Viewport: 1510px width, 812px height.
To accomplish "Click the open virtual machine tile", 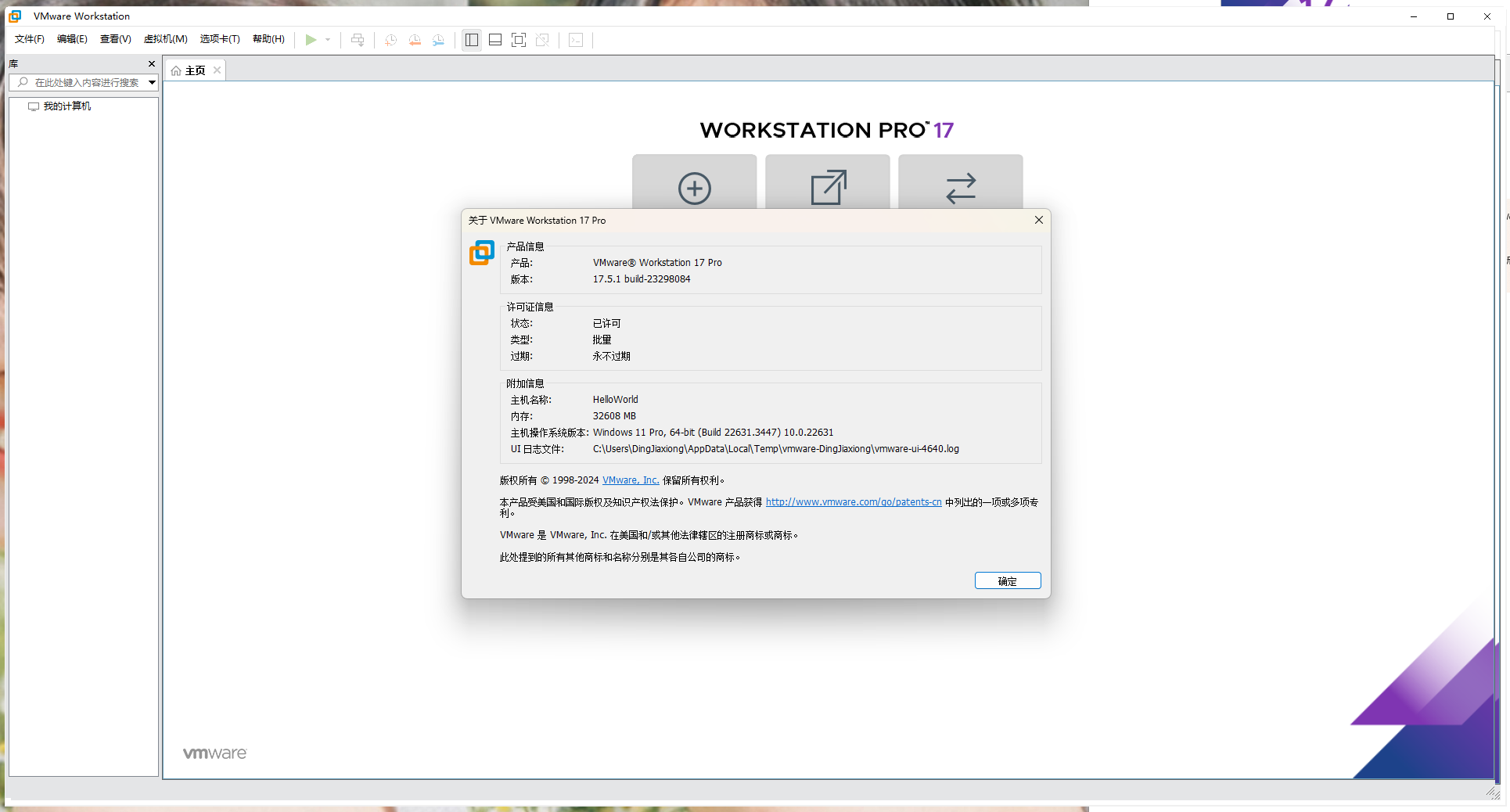I will coord(828,182).
